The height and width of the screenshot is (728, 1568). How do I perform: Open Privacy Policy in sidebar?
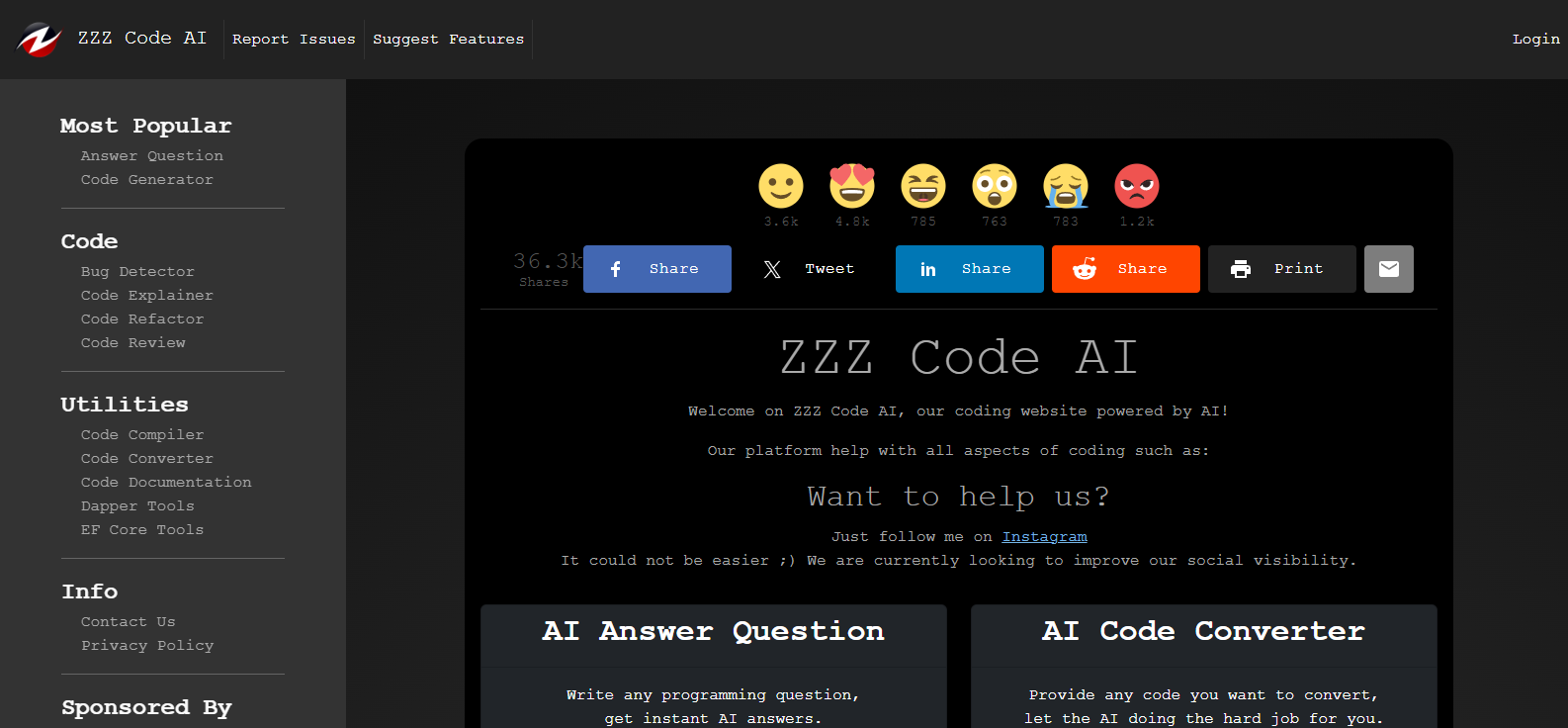point(147,646)
